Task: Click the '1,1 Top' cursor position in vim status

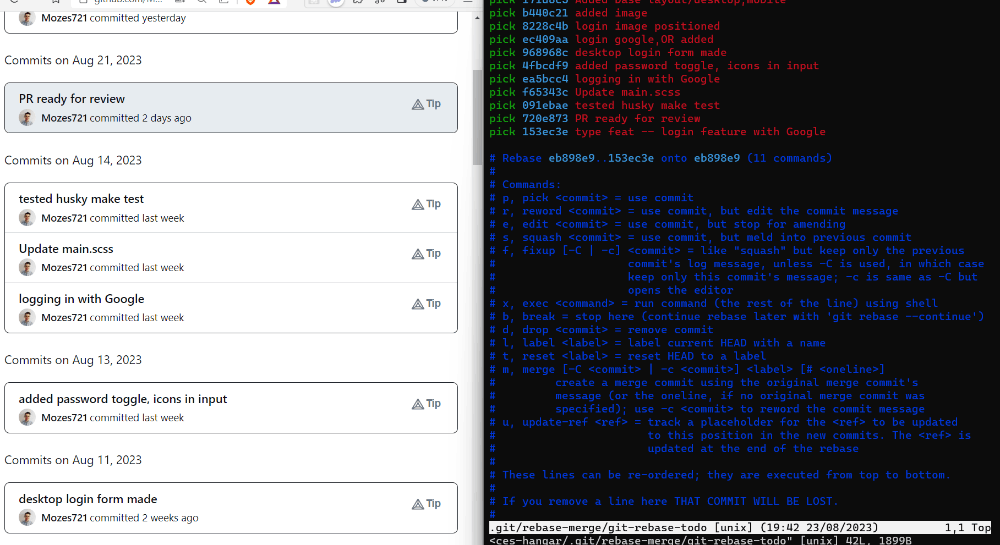Action: click(x=968, y=528)
